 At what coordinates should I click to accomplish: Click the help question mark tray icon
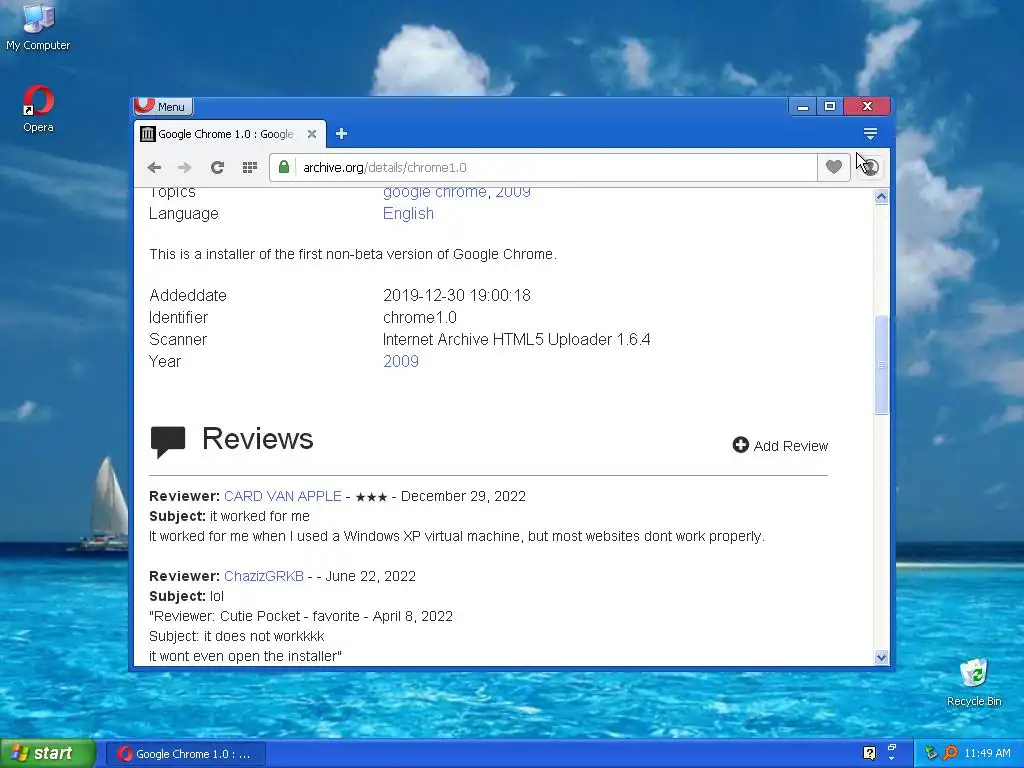(869, 754)
